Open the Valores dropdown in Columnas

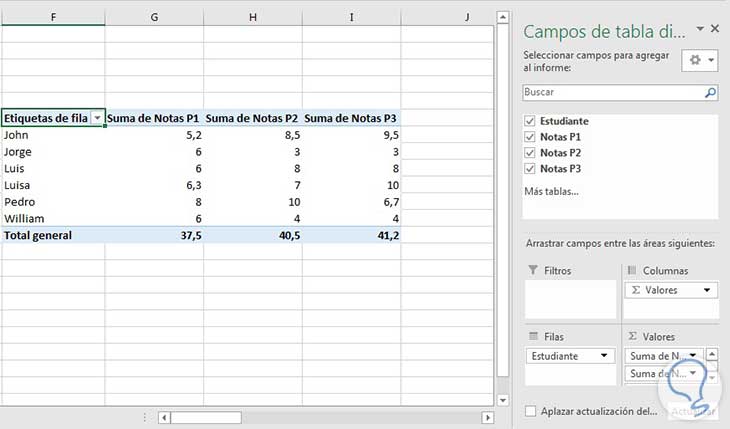point(708,290)
